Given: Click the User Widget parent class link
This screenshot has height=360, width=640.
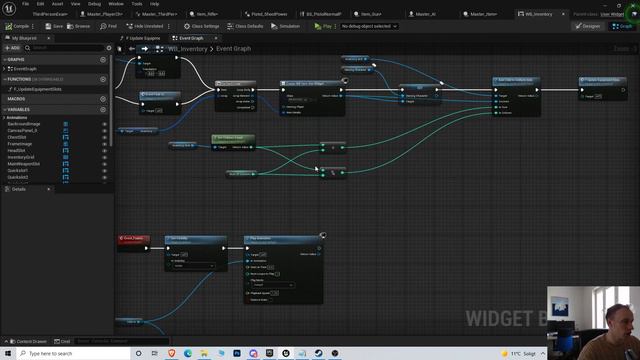Looking at the screenshot, I should click(x=612, y=14).
